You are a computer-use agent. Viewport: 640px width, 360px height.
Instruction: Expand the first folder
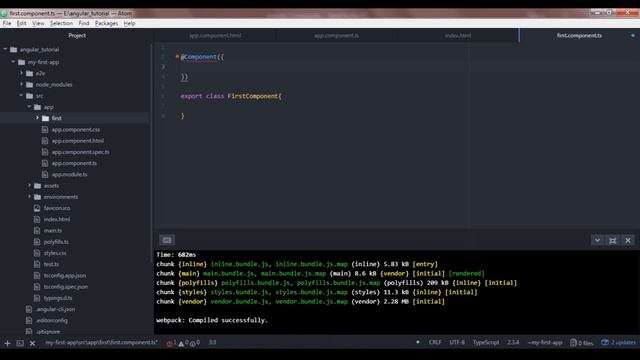click(x=37, y=118)
